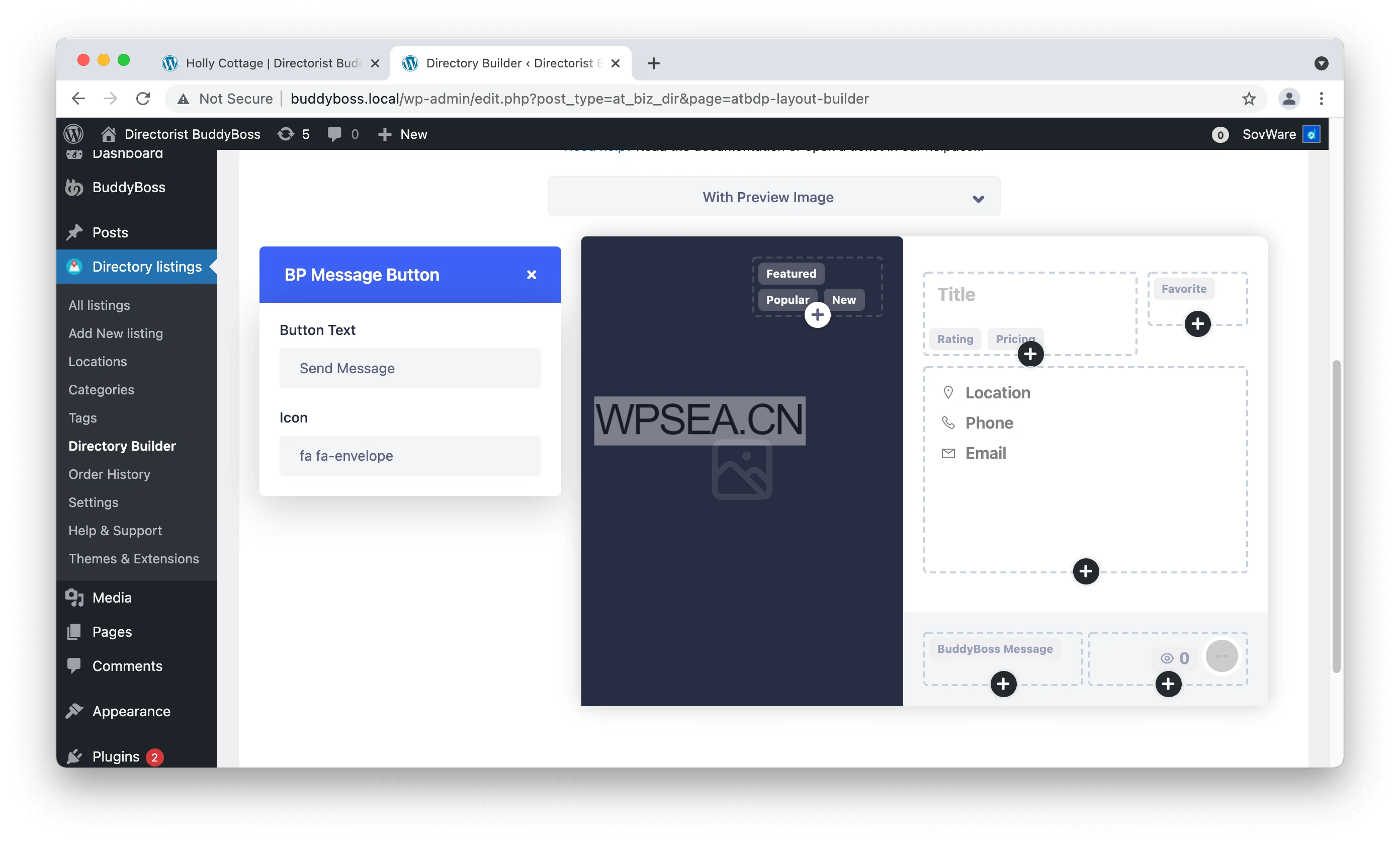Add widget below Rating and Pricing

1030,355
